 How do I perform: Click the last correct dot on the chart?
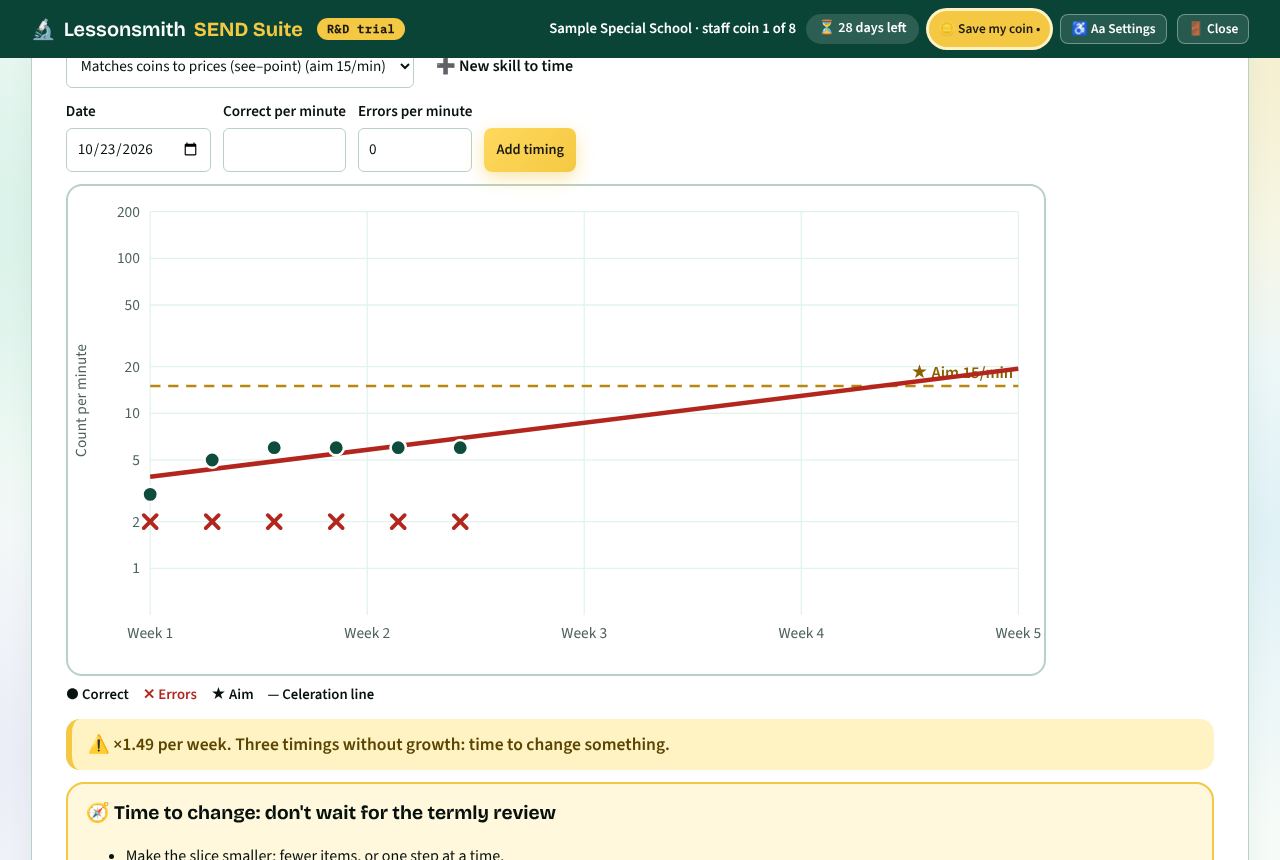click(x=460, y=448)
